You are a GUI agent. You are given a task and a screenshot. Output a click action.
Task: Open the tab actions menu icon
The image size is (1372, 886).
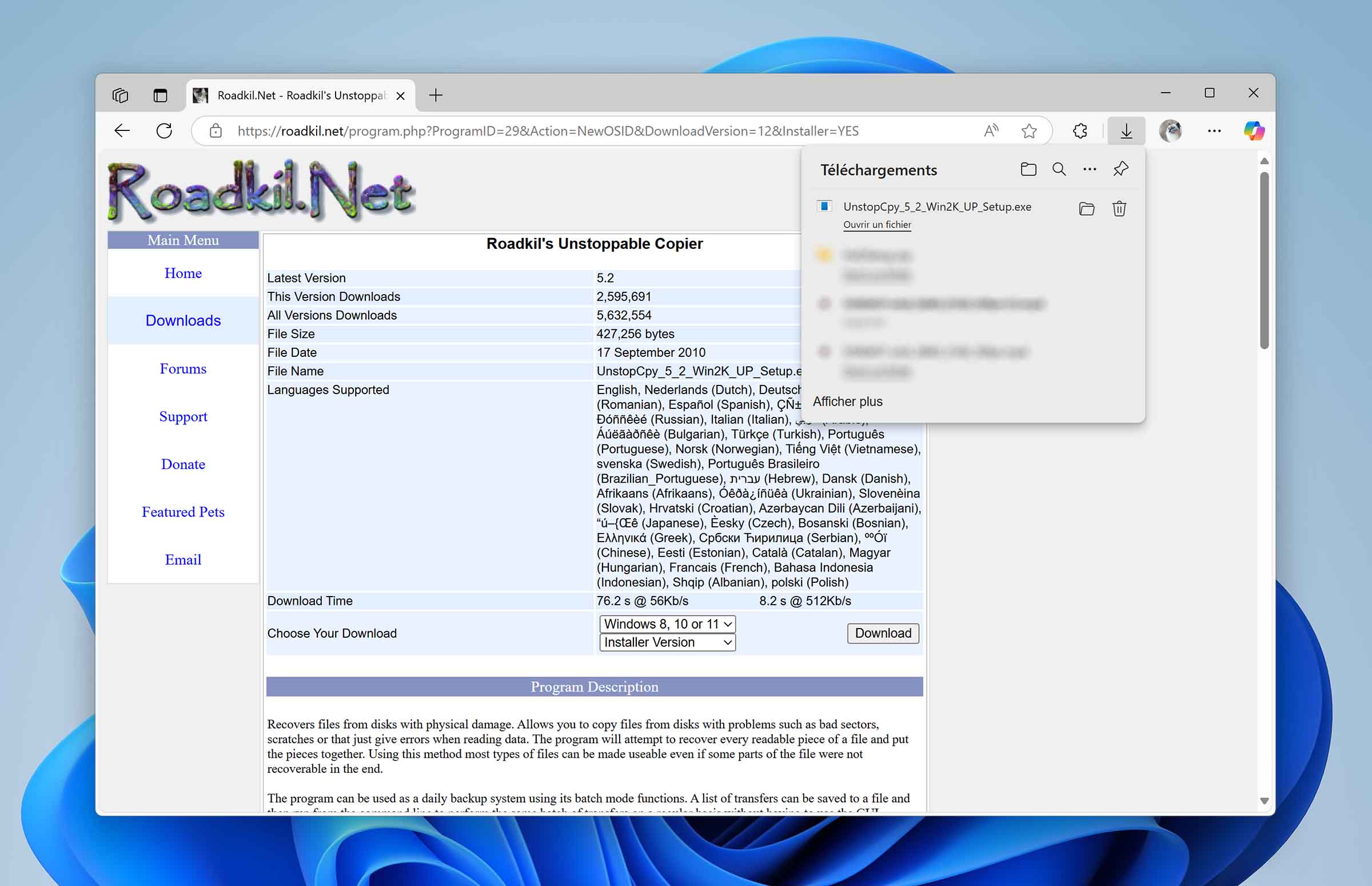point(161,95)
